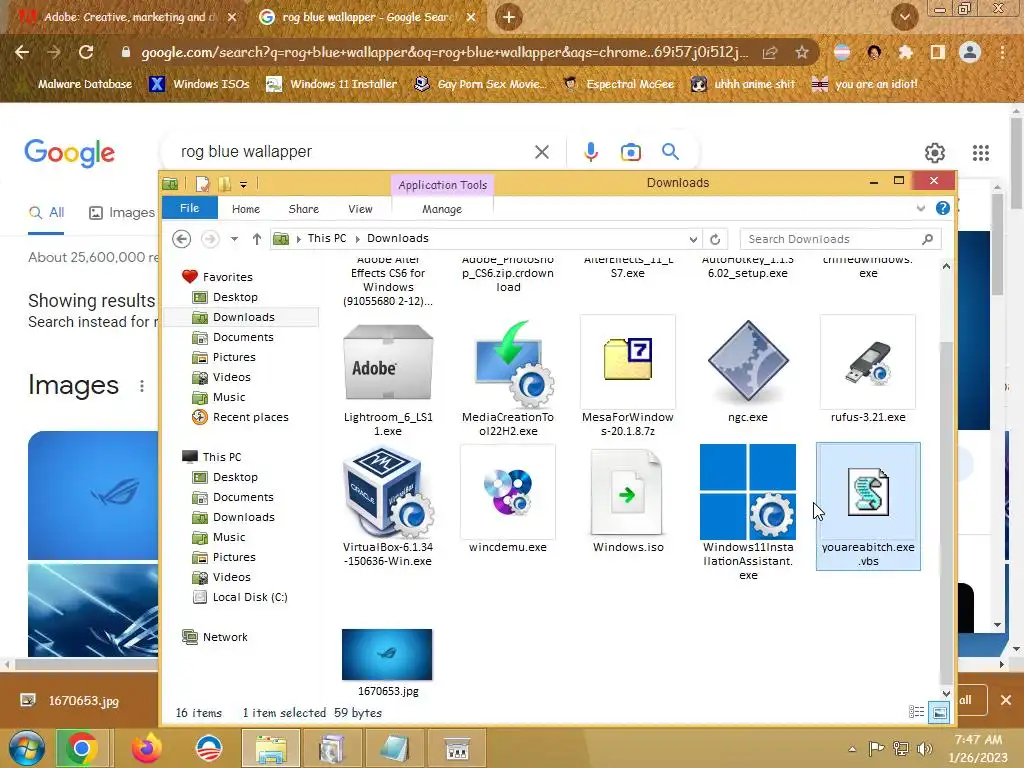Image resolution: width=1024 pixels, height=768 pixels.
Task: Open the File ribbon tab
Action: (189, 208)
